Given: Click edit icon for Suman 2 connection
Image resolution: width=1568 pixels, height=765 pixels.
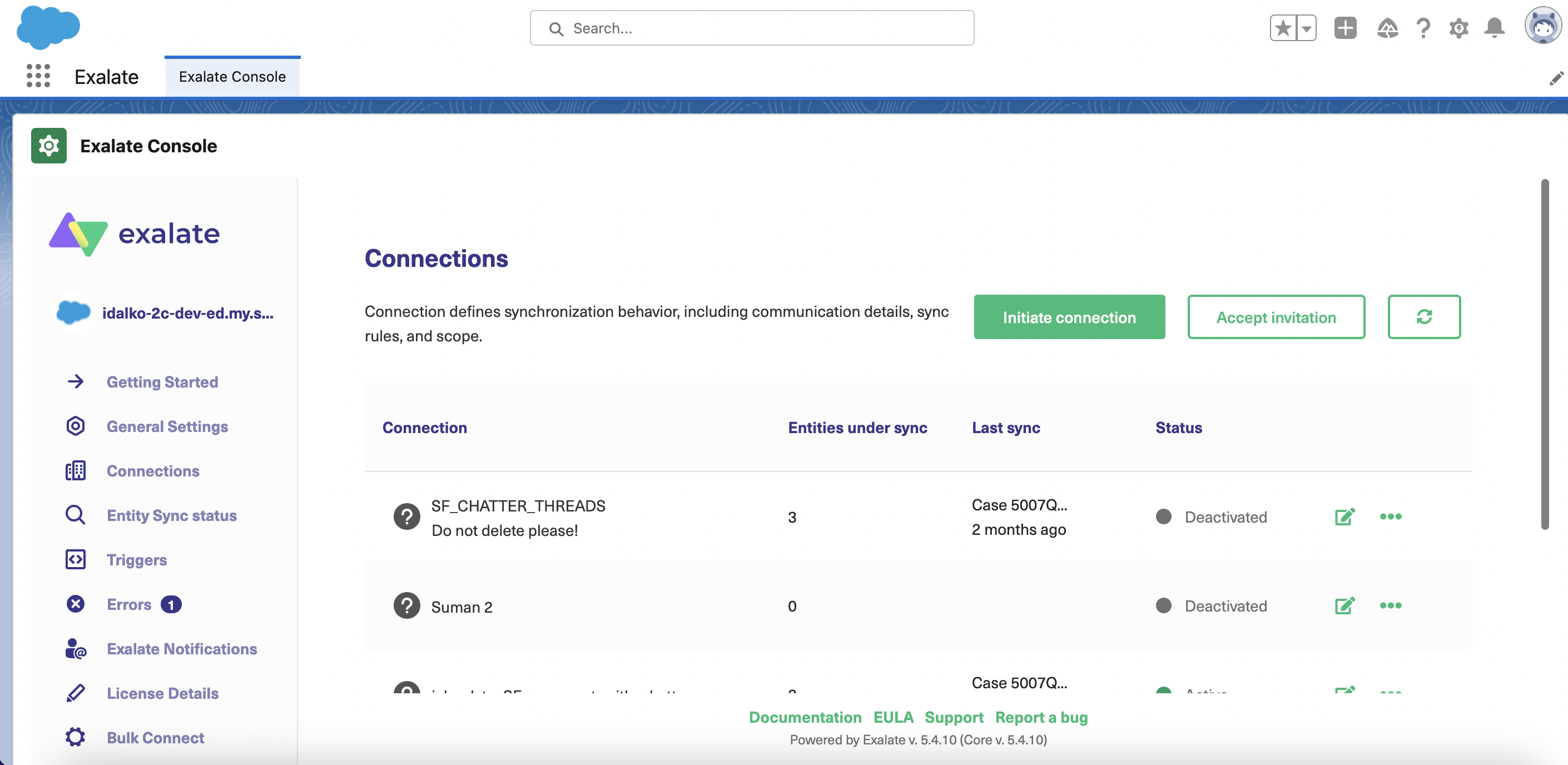Looking at the screenshot, I should [1344, 605].
